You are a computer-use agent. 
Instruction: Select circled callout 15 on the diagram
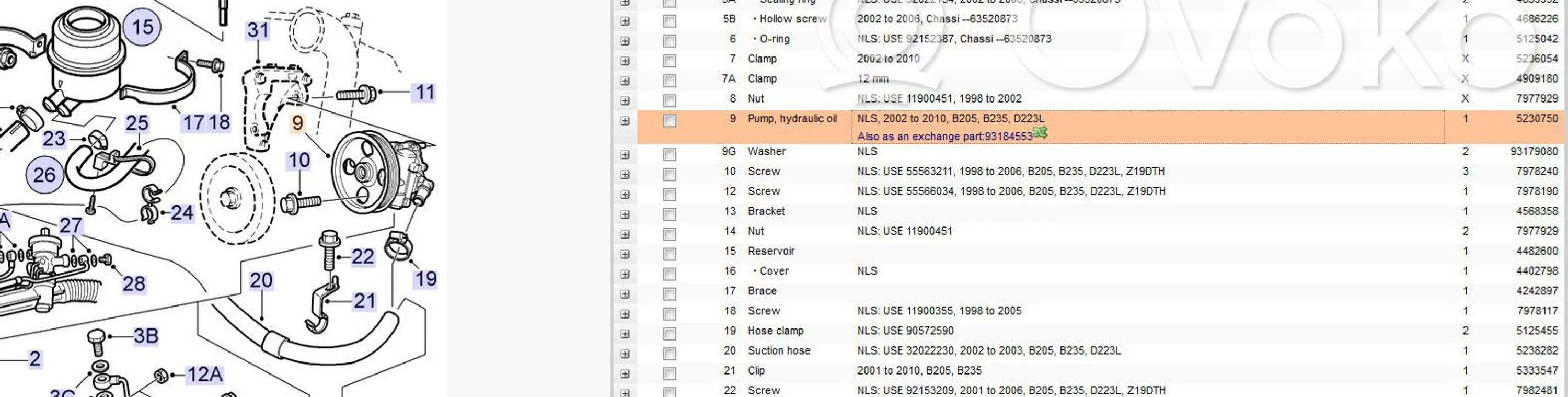coord(143,27)
